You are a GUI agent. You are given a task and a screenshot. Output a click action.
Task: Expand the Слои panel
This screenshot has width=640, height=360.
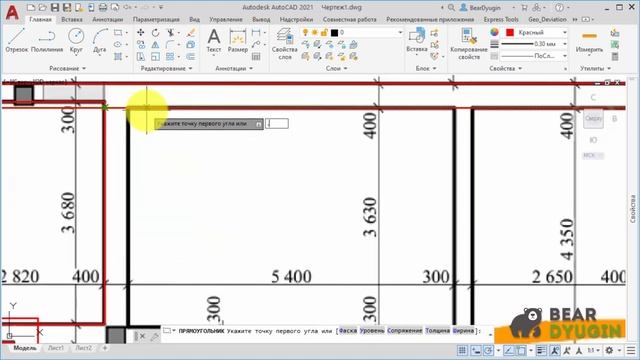pos(337,68)
